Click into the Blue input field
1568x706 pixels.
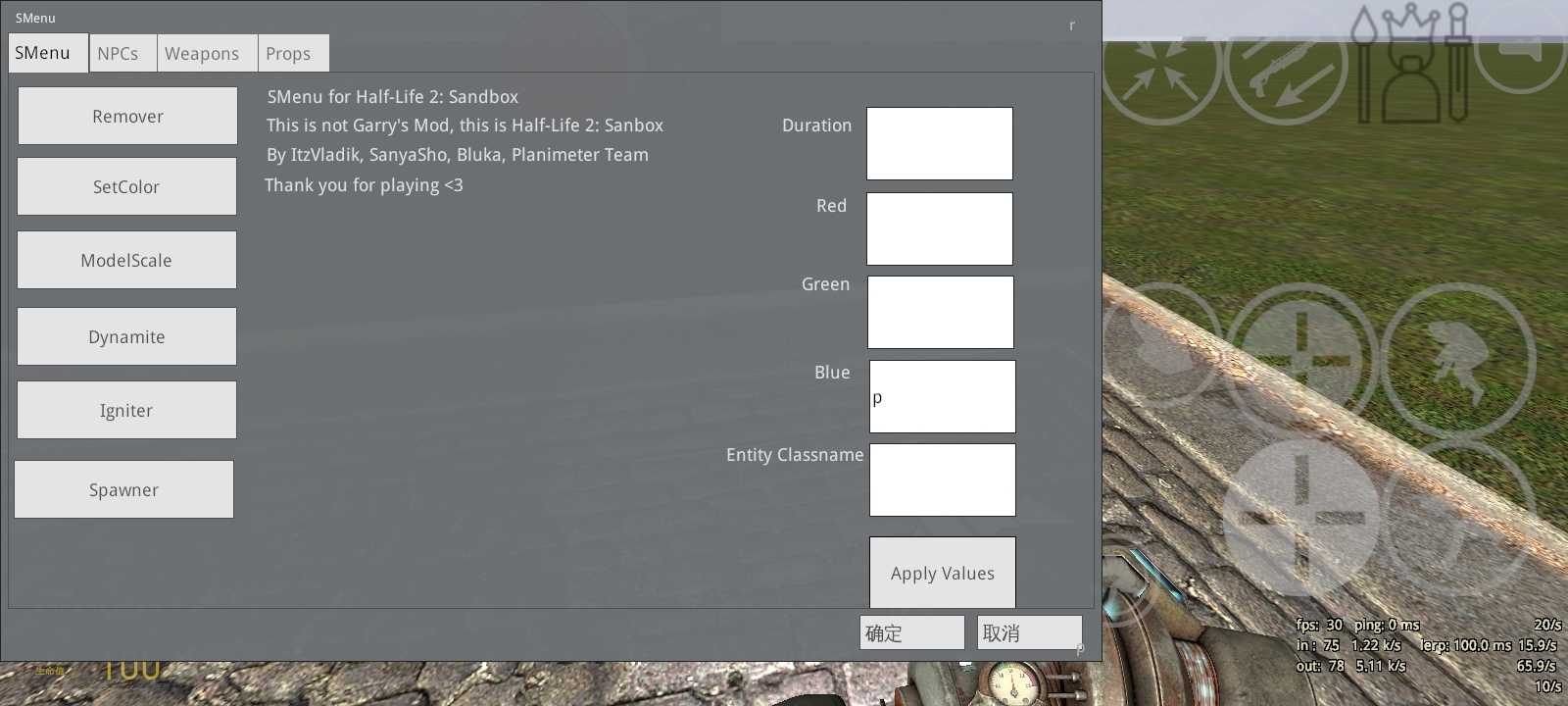(943, 396)
